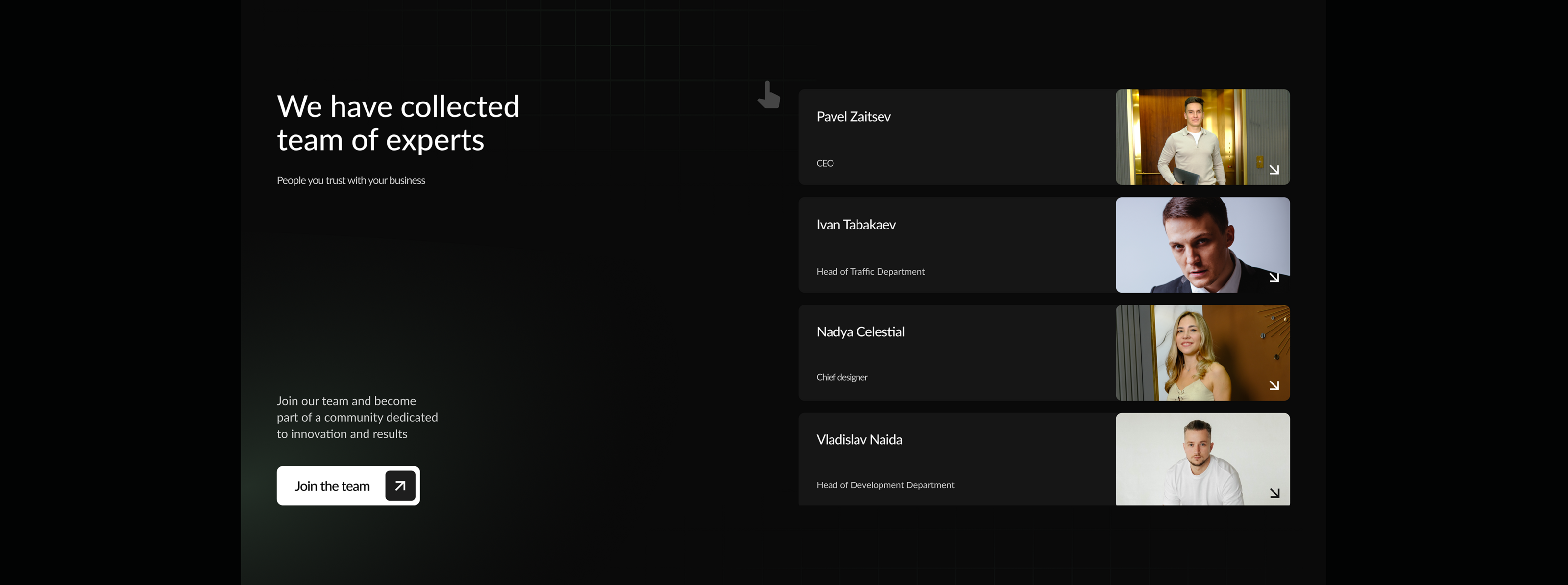This screenshot has width=1568, height=585.
Task: Select Nadya Celestial's portrait photo
Action: (1203, 353)
